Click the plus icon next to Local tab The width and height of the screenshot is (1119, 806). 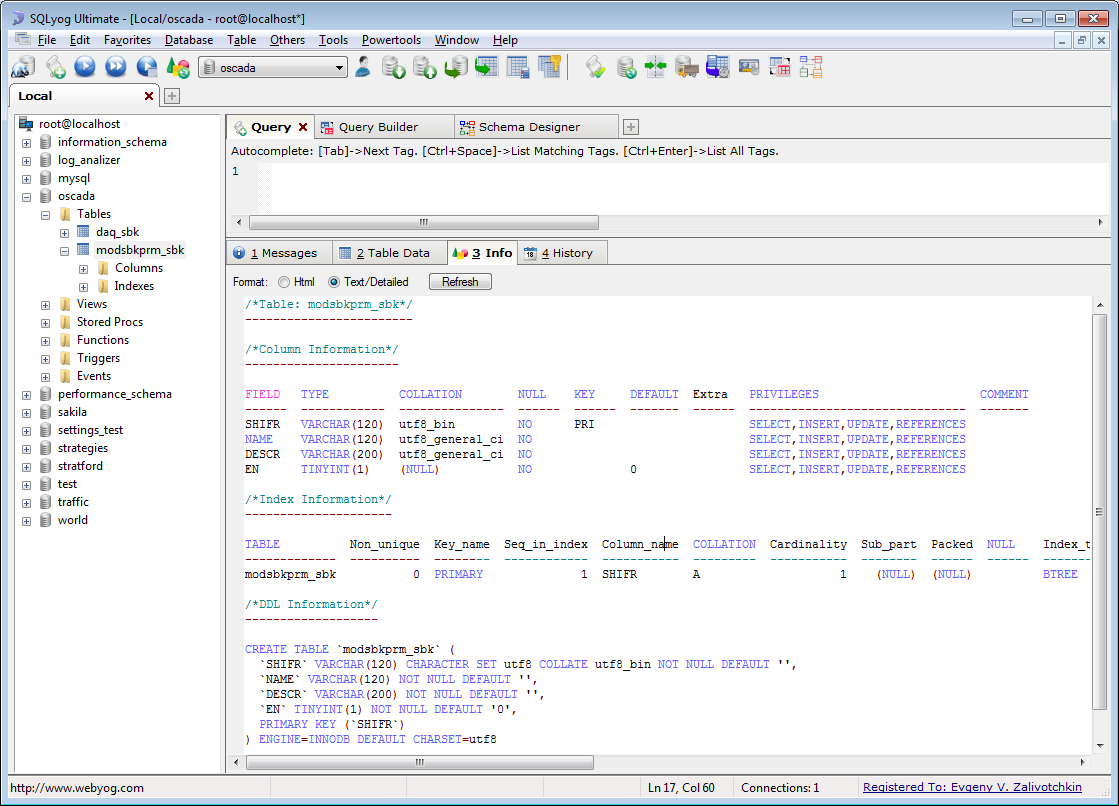pos(172,96)
